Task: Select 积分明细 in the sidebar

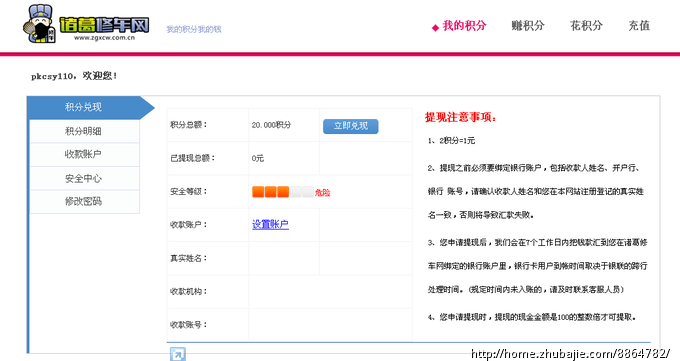Action: pyautogui.click(x=84, y=131)
